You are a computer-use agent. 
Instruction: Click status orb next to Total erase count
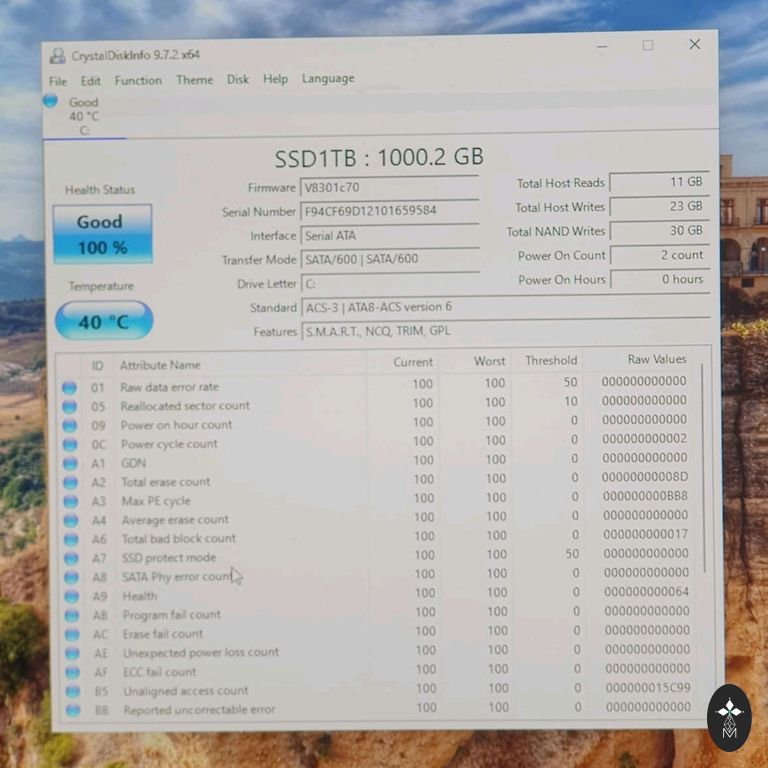(70, 482)
